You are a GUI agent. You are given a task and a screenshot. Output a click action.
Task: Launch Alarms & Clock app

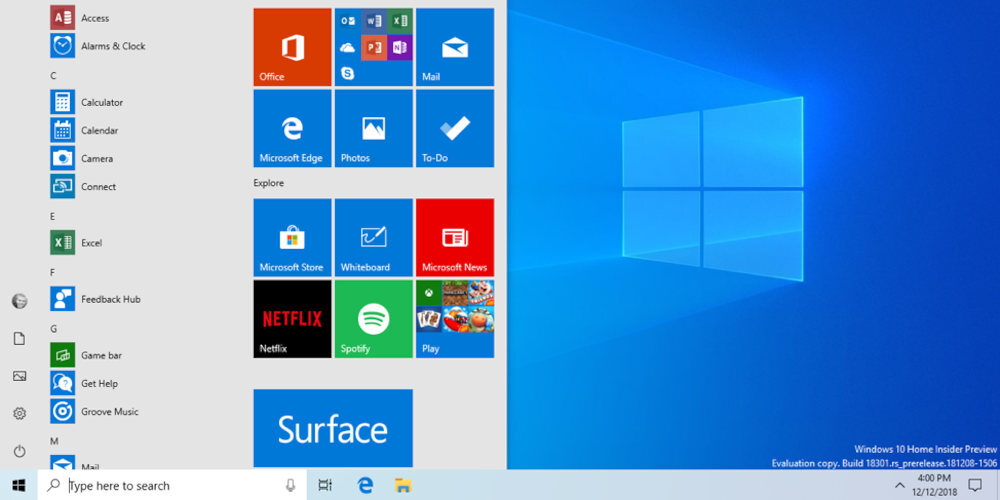pos(98,46)
